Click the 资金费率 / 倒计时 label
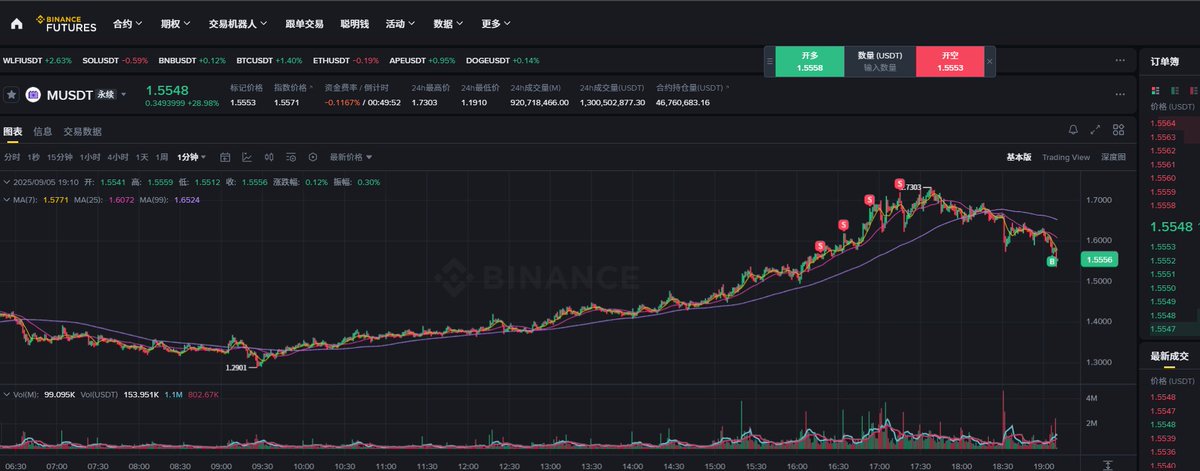 (x=357, y=87)
